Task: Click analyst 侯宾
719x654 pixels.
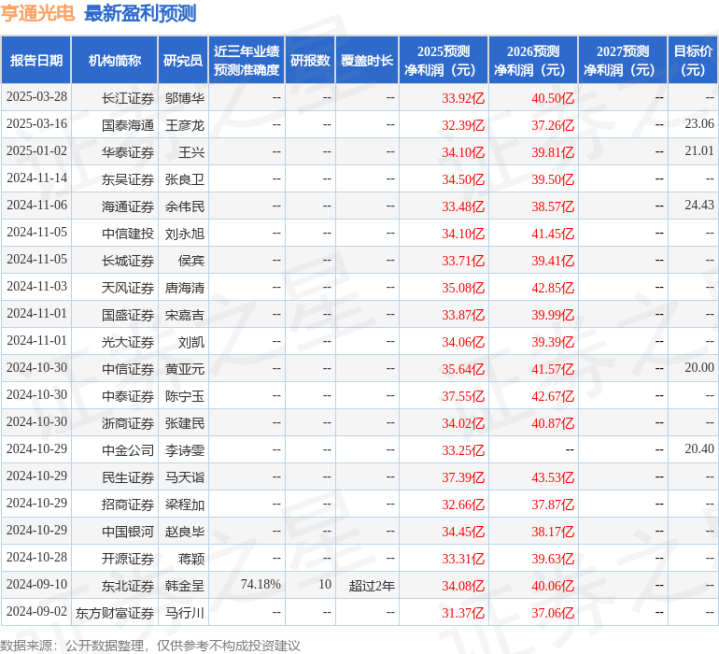Action: click(191, 260)
